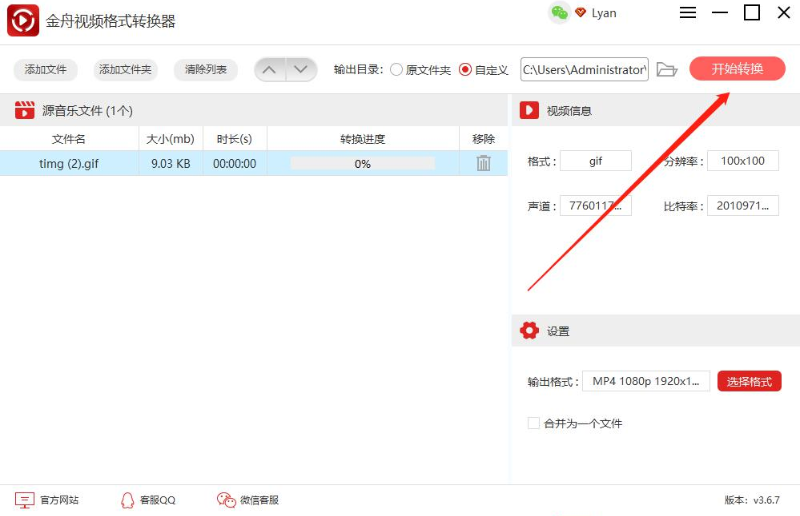Select 原文件夹 output radio option
Image resolution: width=800 pixels, height=516 pixels.
[x=397, y=70]
